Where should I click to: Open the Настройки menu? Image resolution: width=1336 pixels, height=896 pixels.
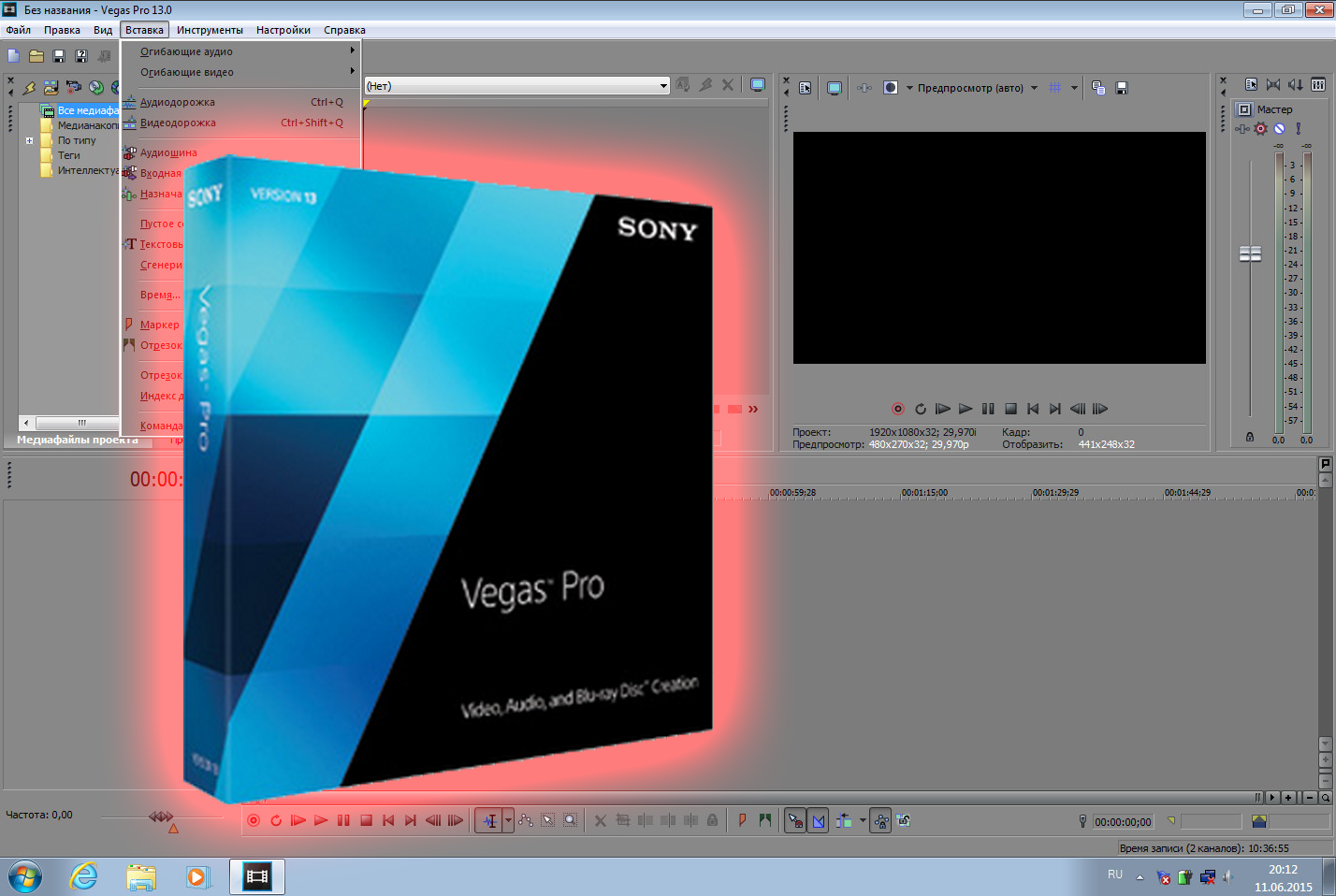(x=283, y=30)
